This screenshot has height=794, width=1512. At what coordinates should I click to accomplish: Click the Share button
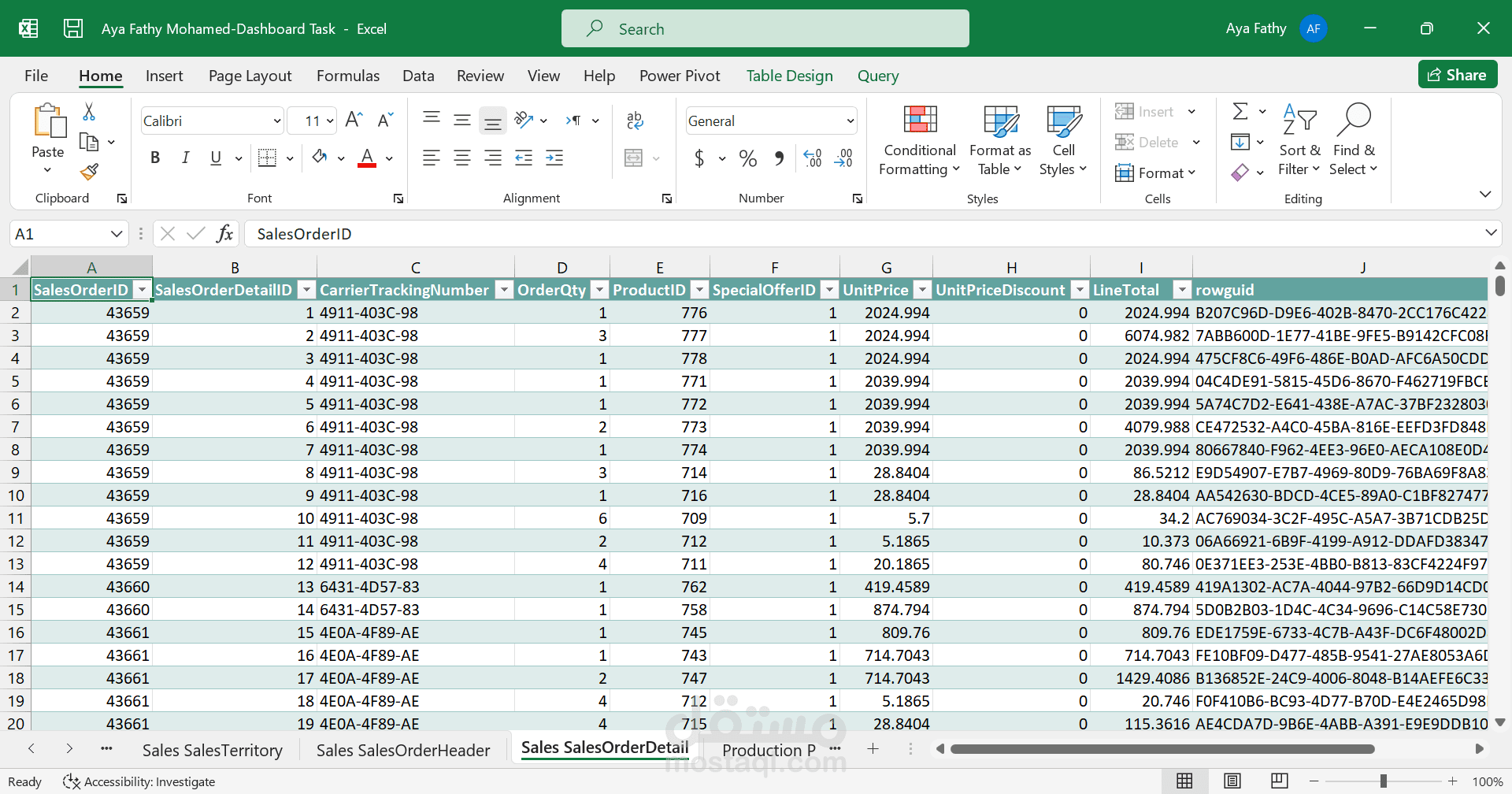(x=1458, y=75)
